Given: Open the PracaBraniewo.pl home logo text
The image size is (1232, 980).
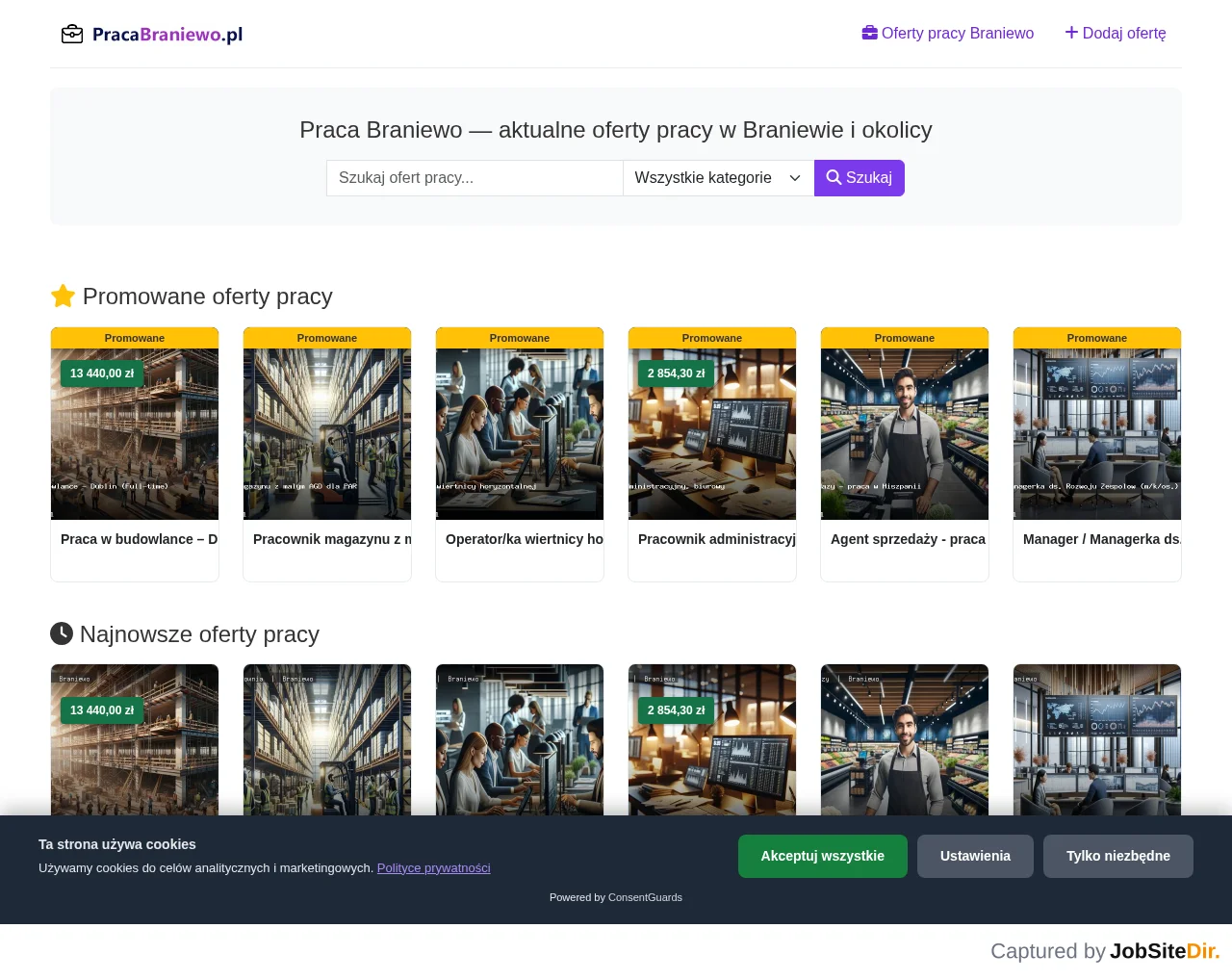Looking at the screenshot, I should (167, 35).
